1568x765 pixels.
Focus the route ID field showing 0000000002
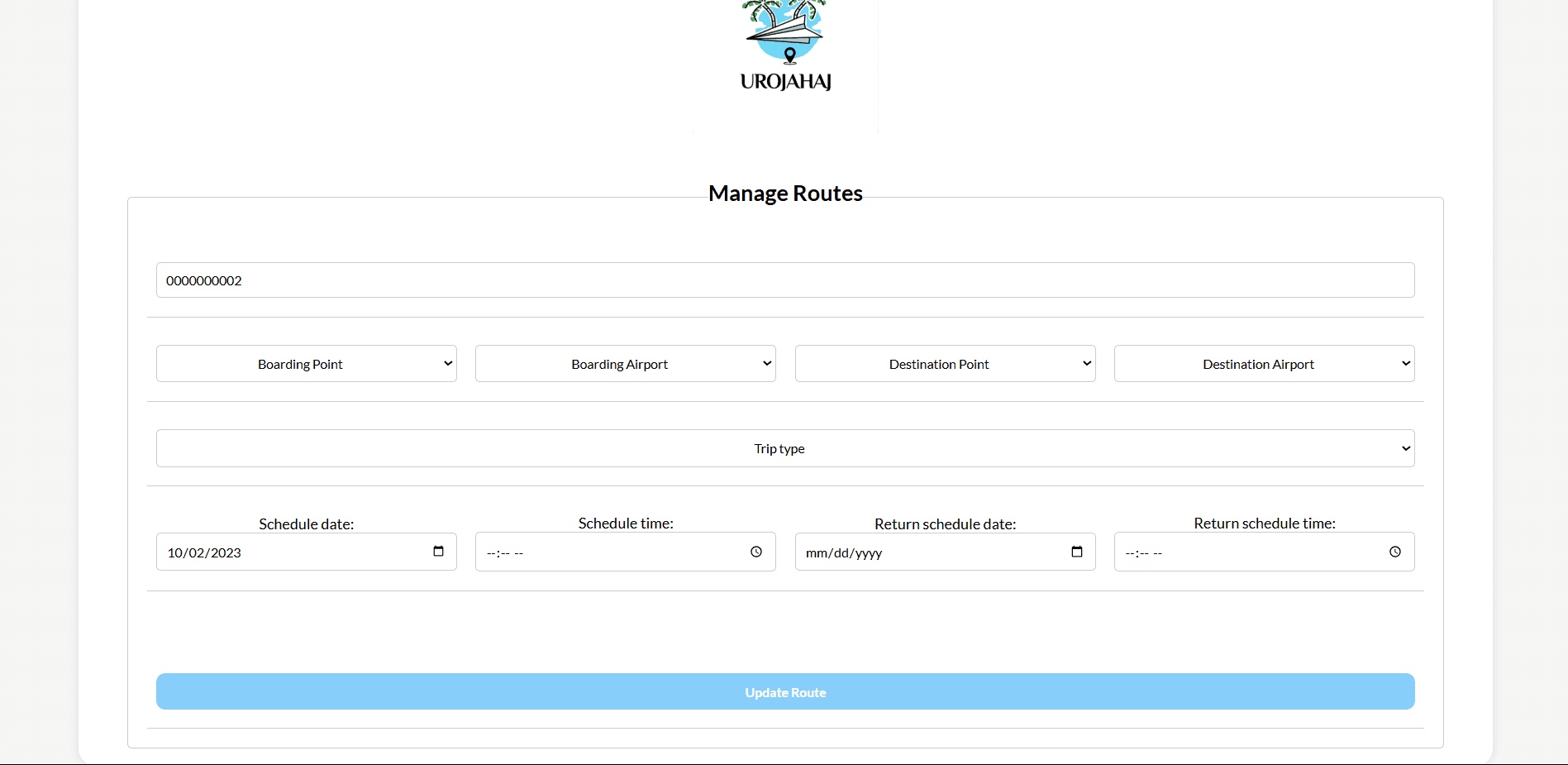785,280
